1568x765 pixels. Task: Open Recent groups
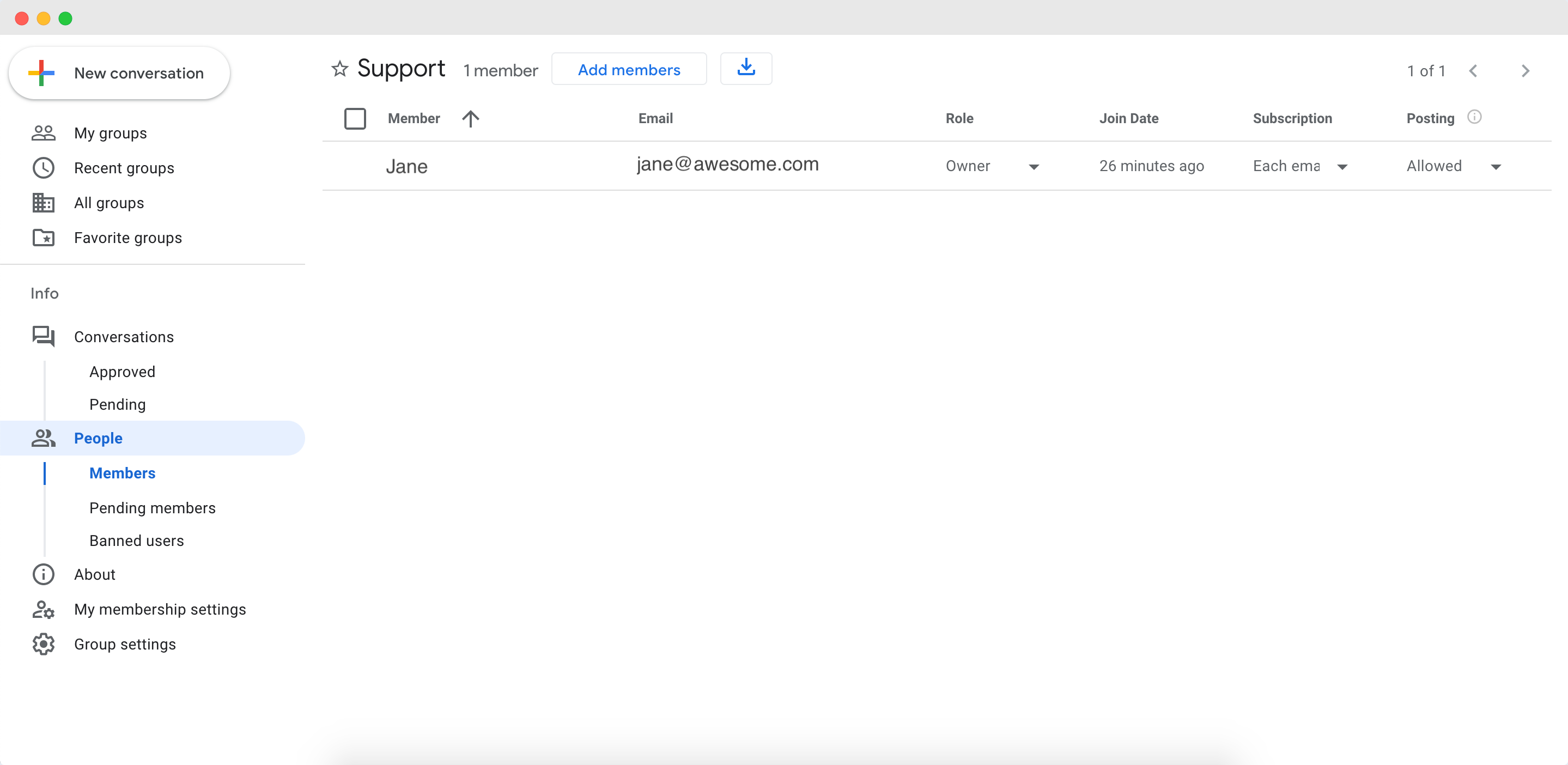tap(124, 168)
